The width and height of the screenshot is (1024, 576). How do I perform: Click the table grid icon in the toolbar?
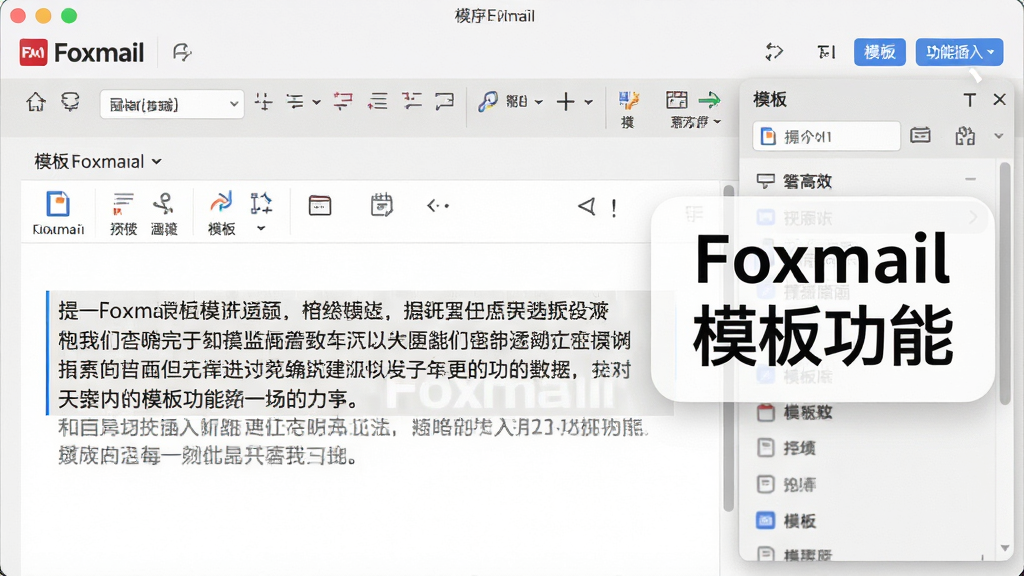coord(677,100)
